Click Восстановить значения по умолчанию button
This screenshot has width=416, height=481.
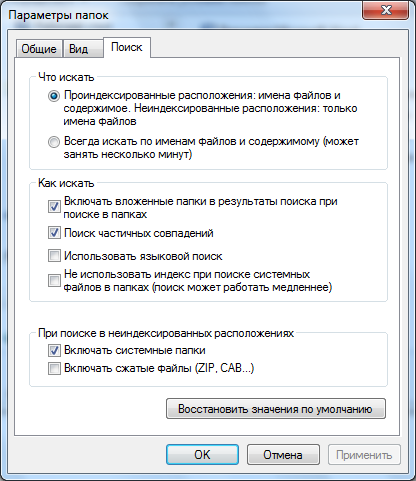tap(276, 409)
